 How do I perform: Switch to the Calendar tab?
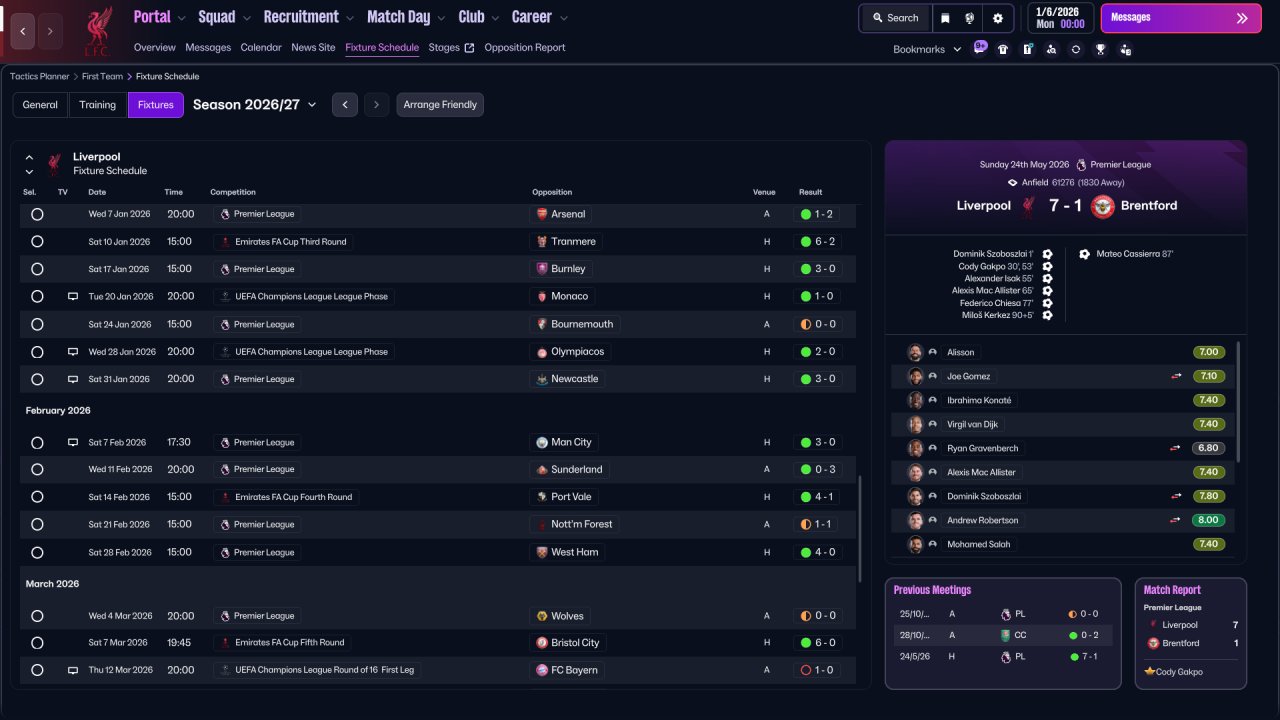coord(261,48)
